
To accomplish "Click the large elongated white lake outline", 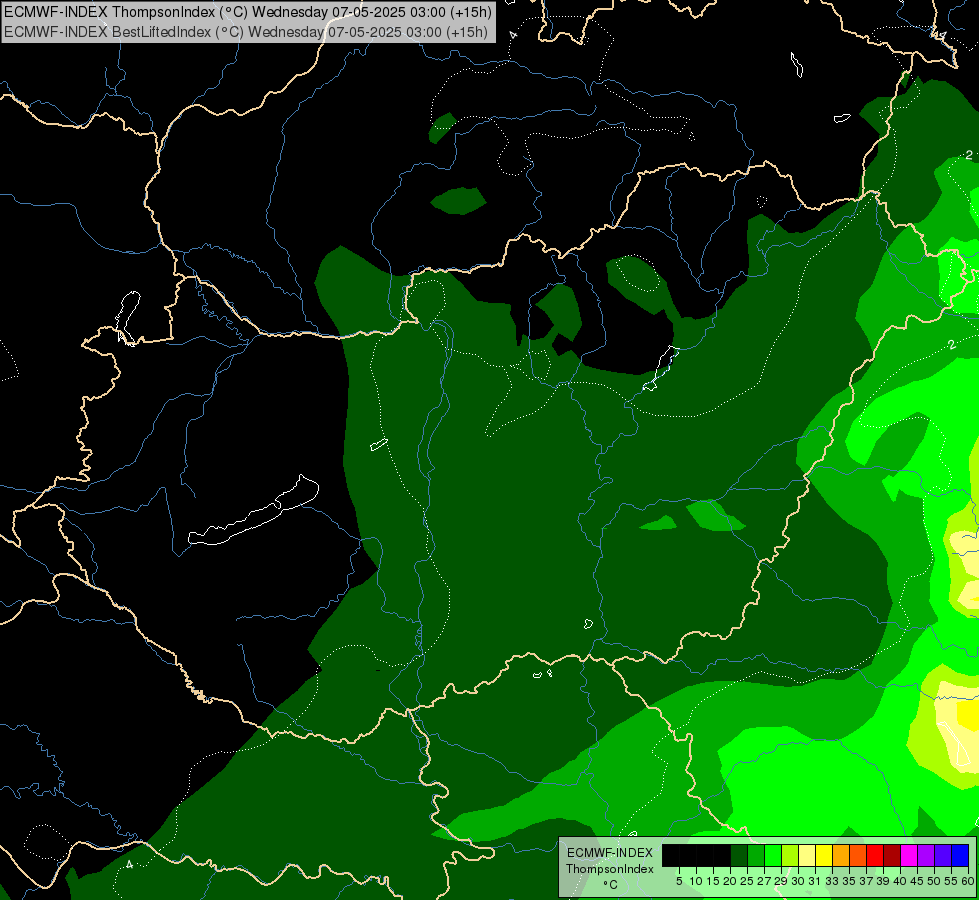I will tap(254, 510).
